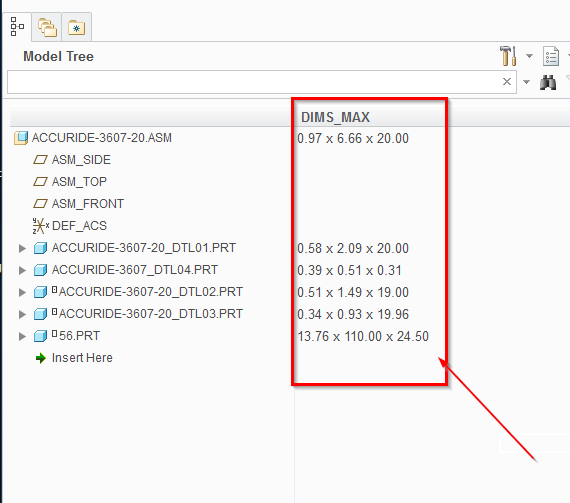Click dimension value 0.34 x 0.93 x 19.96
The width and height of the screenshot is (570, 503).
tap(353, 314)
